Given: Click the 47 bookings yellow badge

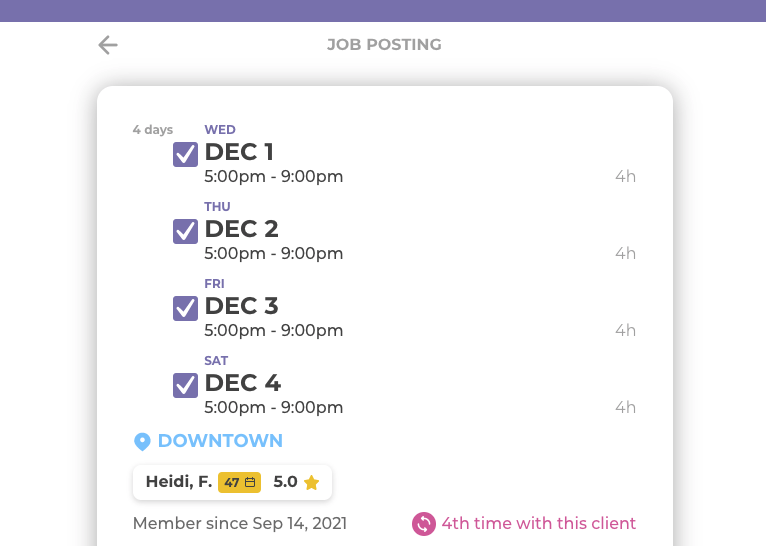Looking at the screenshot, I should coord(239,483).
